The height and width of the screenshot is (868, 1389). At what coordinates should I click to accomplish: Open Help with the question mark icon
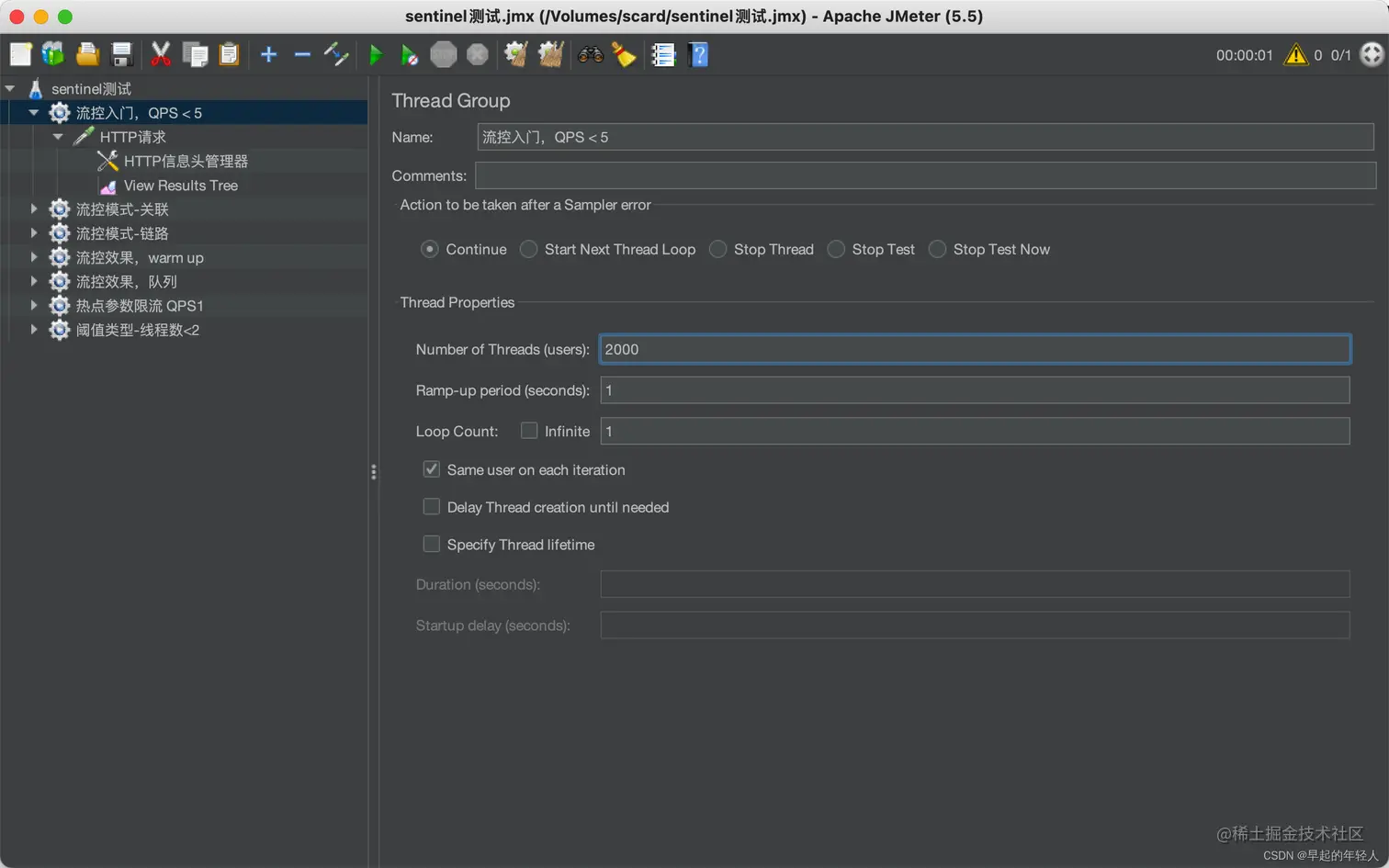click(698, 55)
